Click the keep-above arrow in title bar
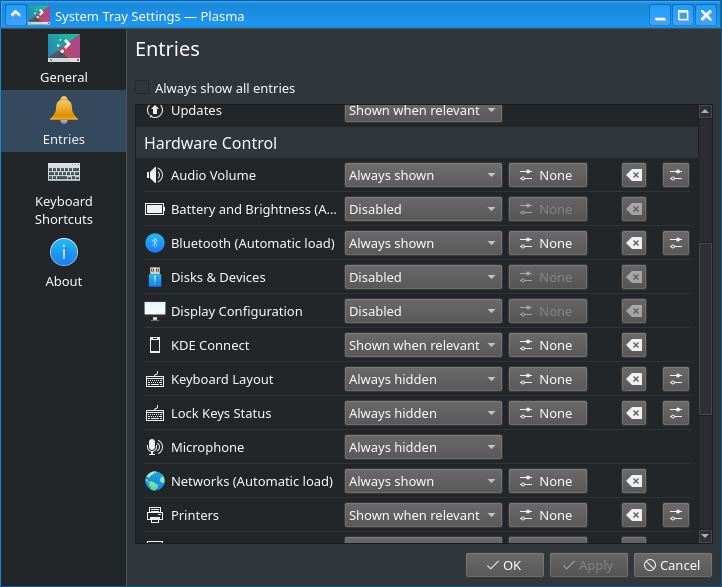The width and height of the screenshot is (722, 587). pyautogui.click(x=16, y=16)
